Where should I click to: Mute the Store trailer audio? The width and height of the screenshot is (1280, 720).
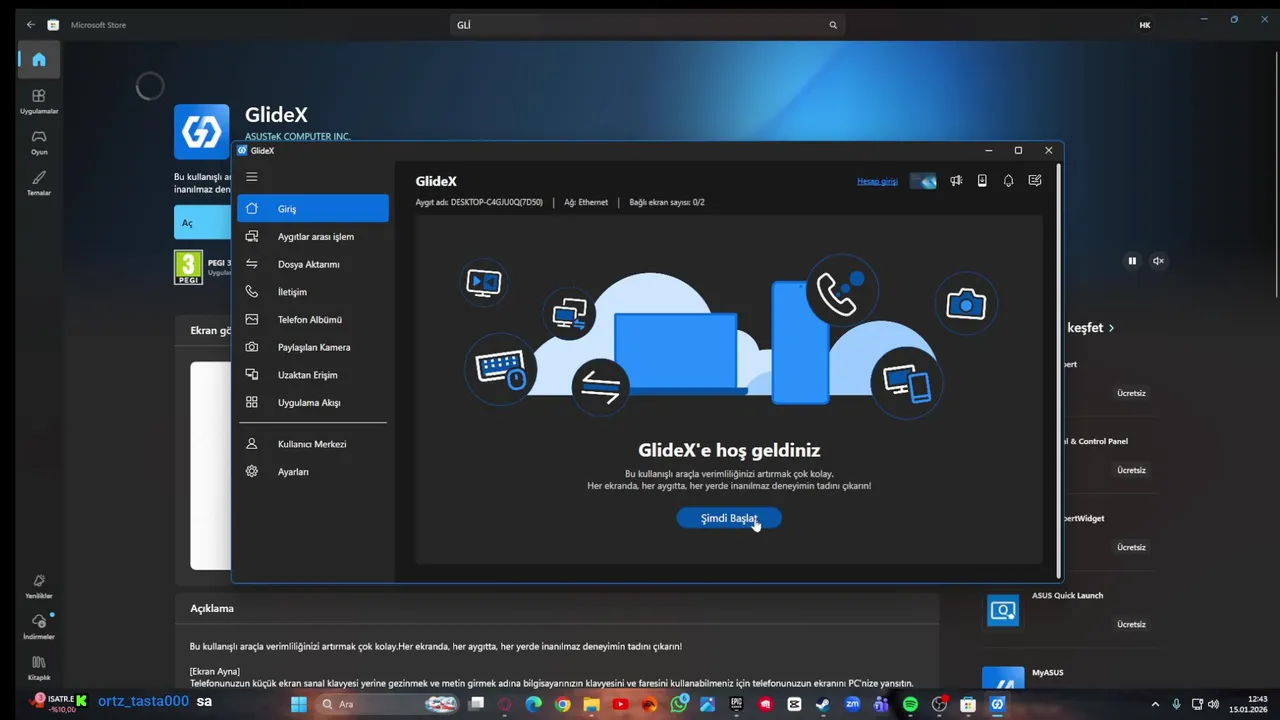click(x=1158, y=261)
